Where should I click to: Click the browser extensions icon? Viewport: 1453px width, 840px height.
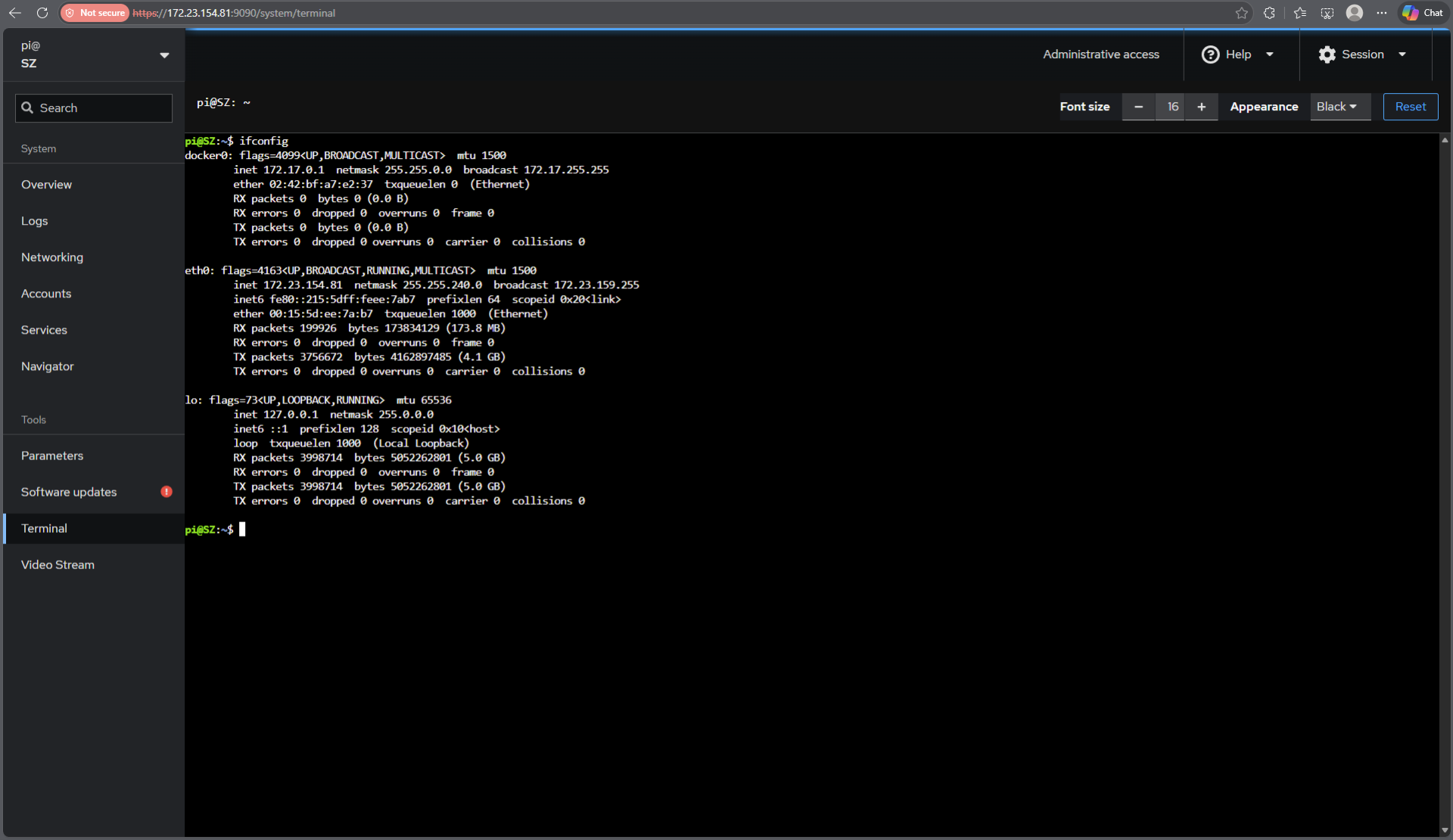click(x=1269, y=13)
